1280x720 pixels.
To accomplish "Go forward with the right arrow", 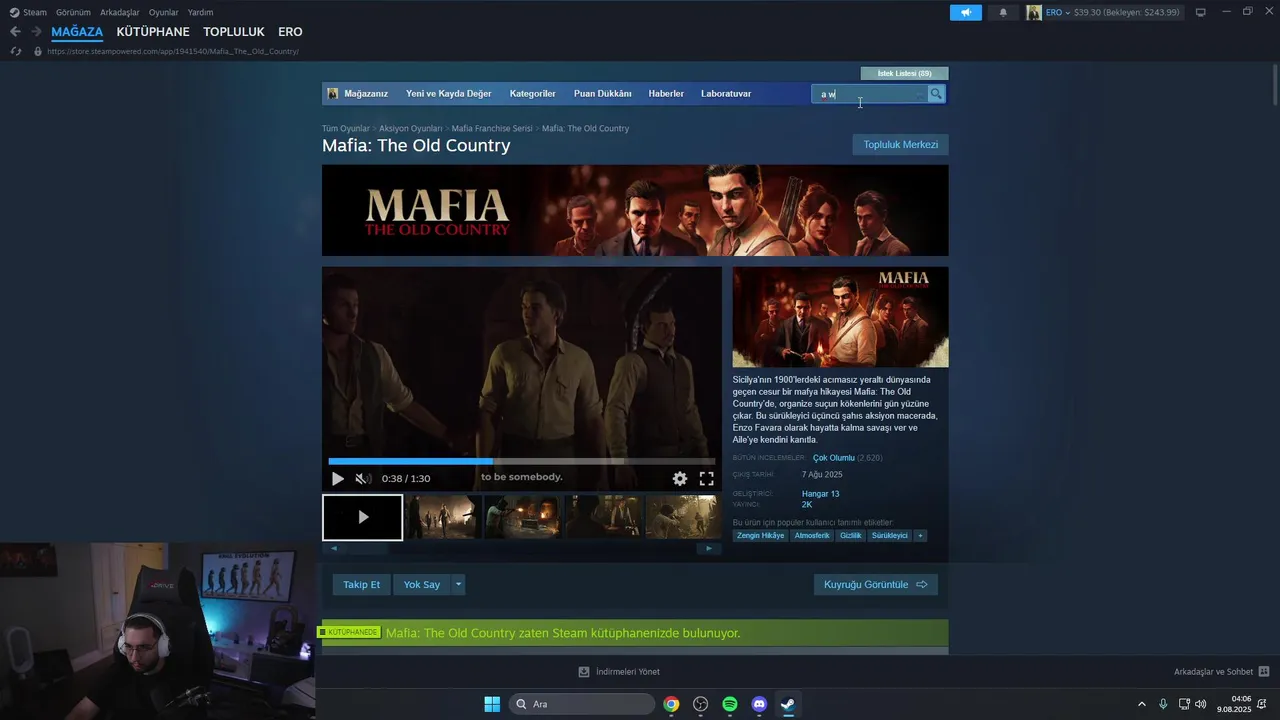I will click(x=36, y=32).
